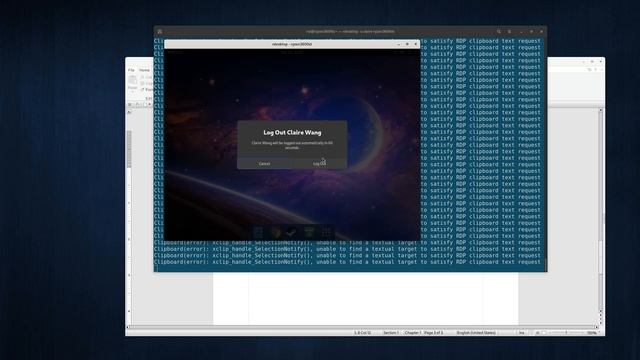Click 'English (United States)' language in status bar
The width and height of the screenshot is (640, 360).
click(x=476, y=333)
